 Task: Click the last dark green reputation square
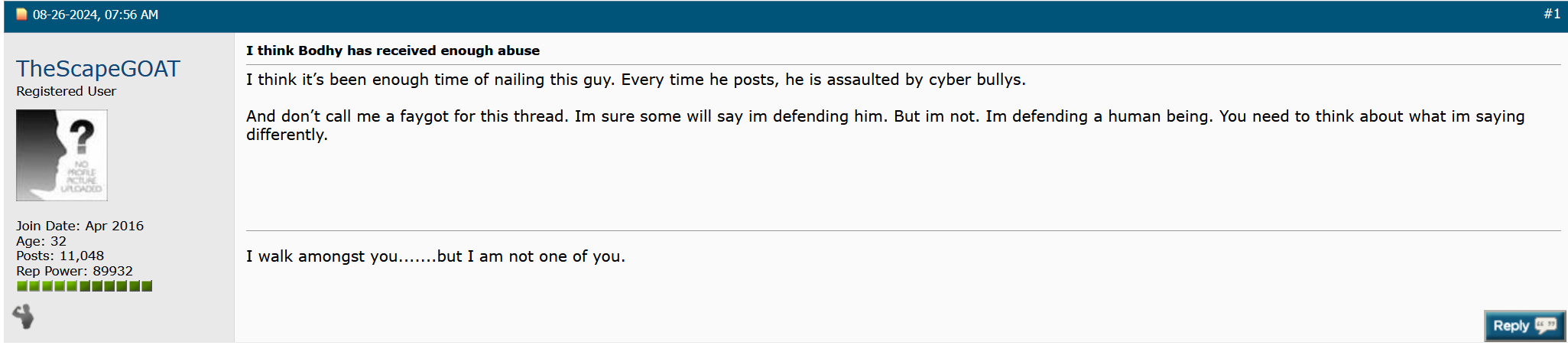click(147, 286)
